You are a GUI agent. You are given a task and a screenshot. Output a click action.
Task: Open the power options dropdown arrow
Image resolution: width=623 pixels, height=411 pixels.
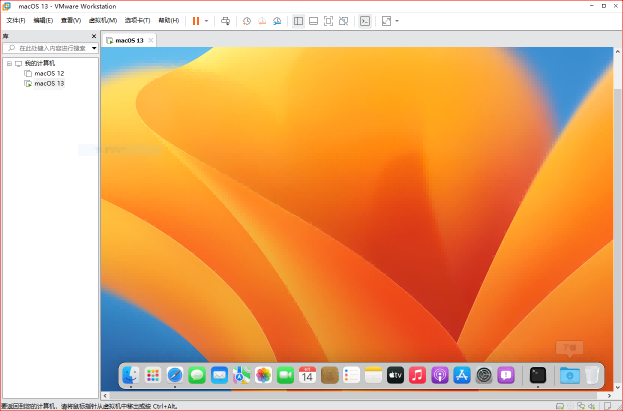pyautogui.click(x=206, y=21)
